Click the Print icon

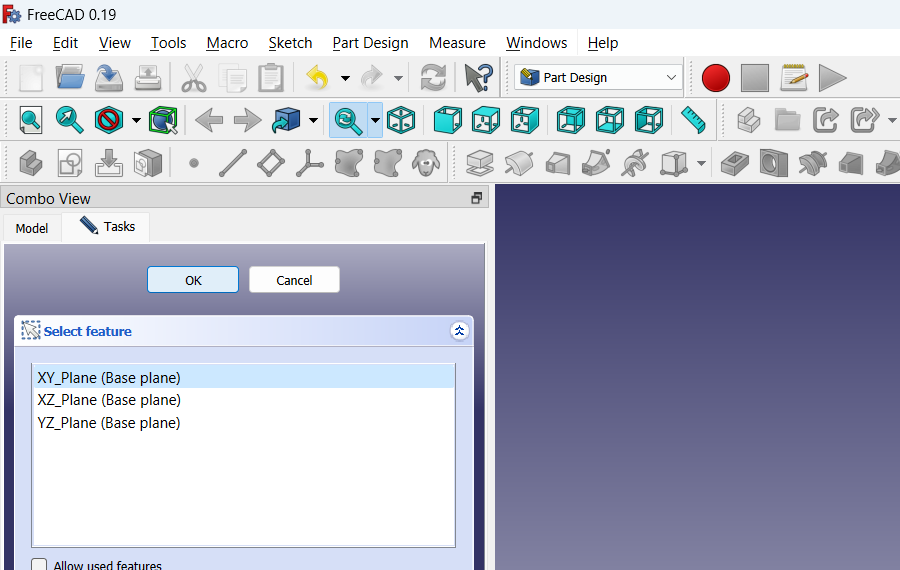(x=148, y=77)
